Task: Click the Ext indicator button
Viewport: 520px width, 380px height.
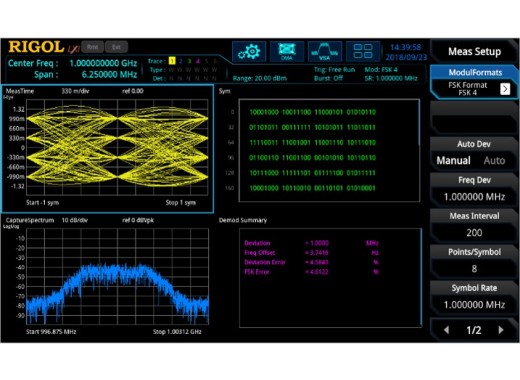Action: [x=116, y=47]
